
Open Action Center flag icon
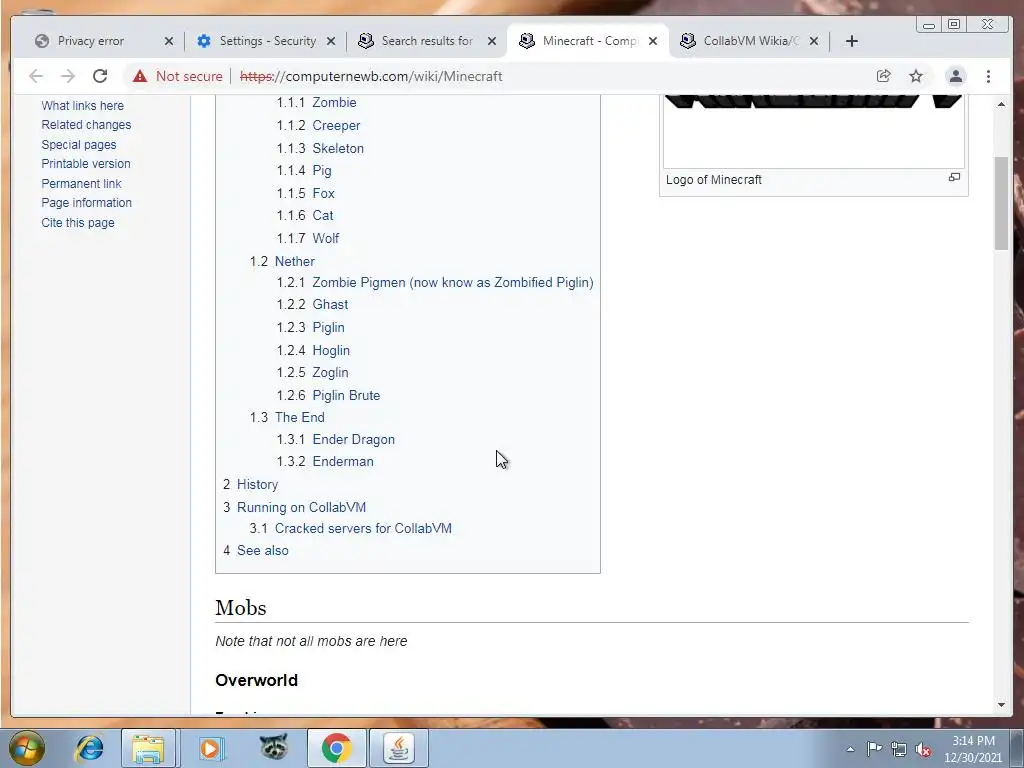coord(874,749)
